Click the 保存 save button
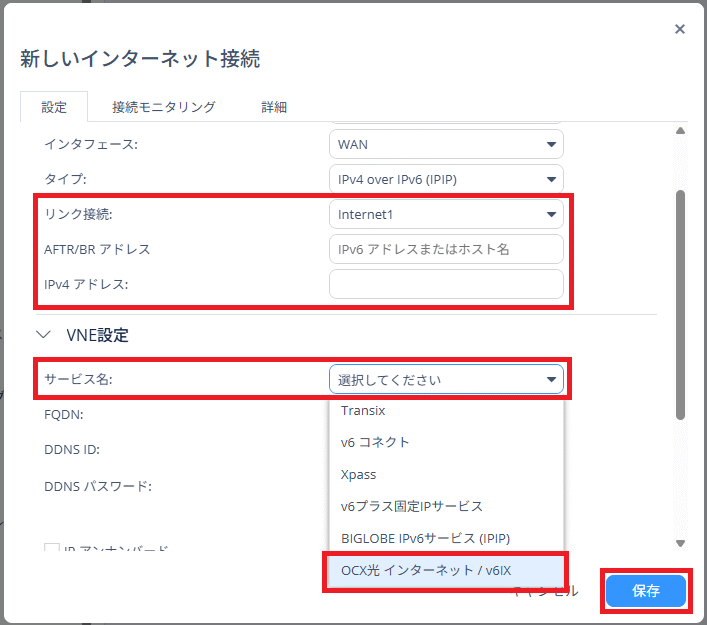The image size is (707, 625). click(x=646, y=591)
